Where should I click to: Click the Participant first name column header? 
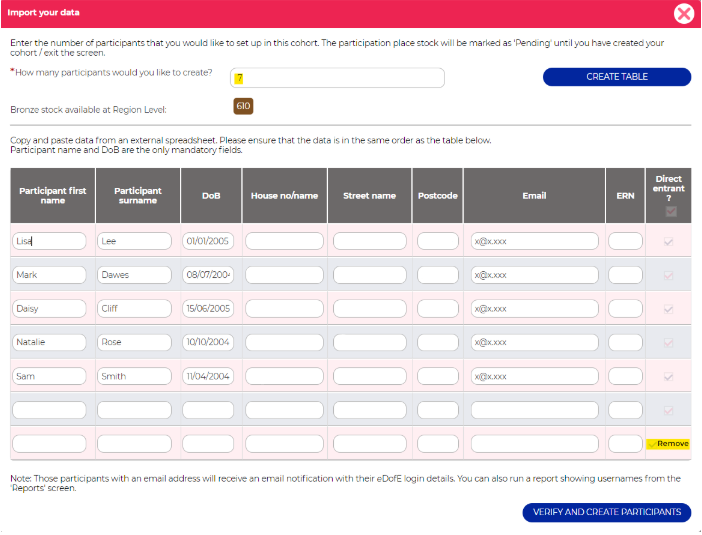(x=53, y=196)
